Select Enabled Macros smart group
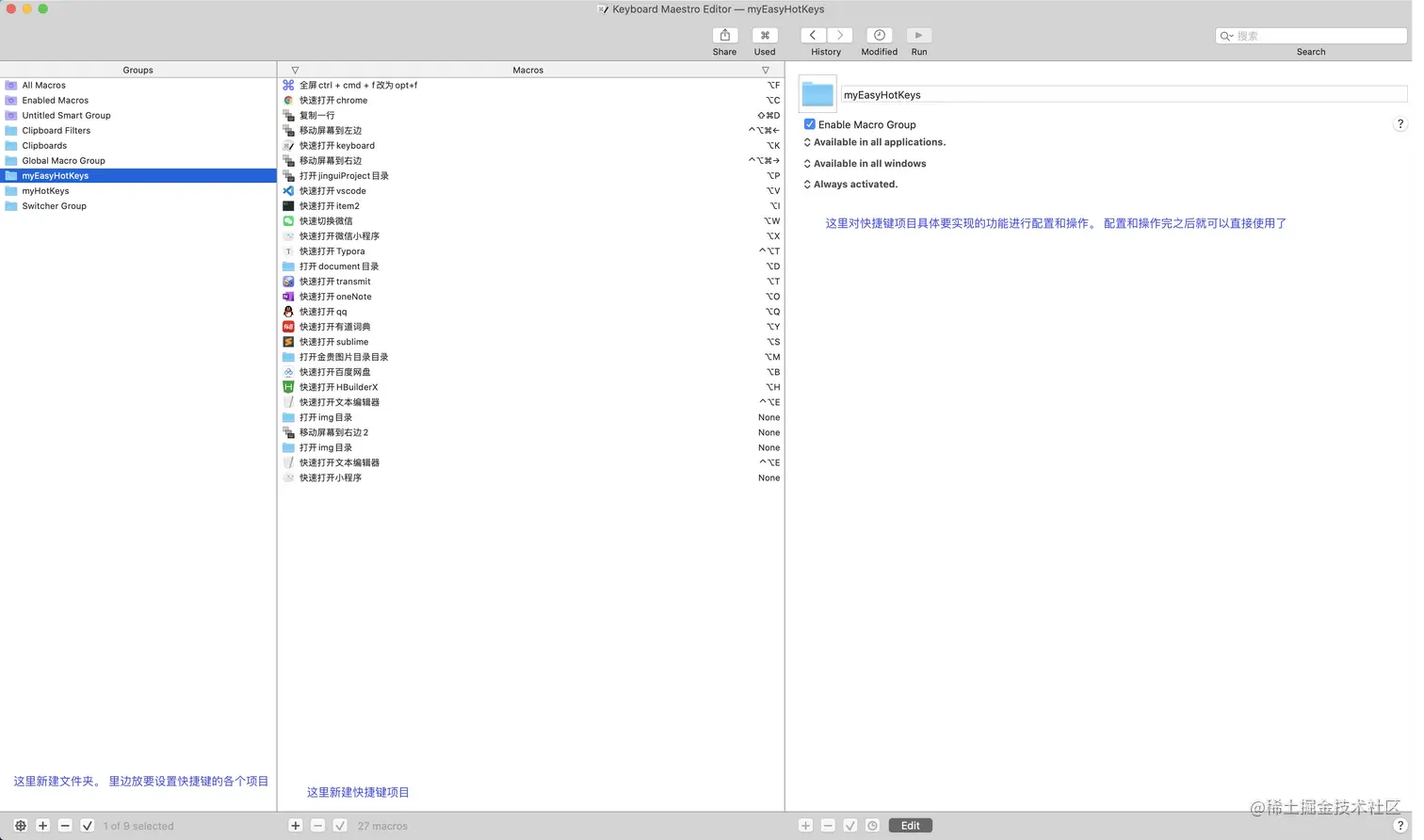Screen dimensions: 1424x840 pos(138,100)
